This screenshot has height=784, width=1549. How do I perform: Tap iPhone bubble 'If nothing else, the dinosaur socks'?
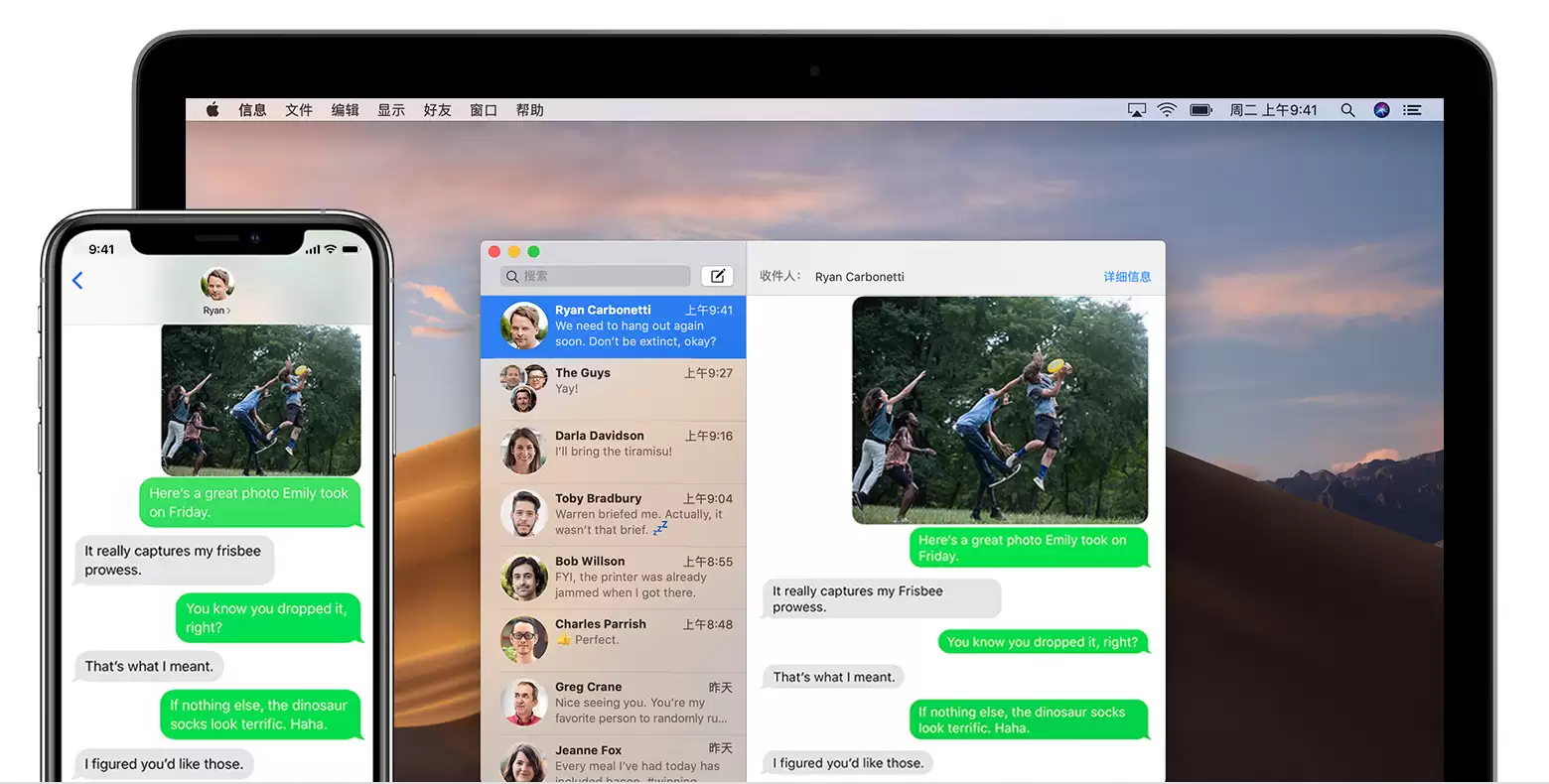(x=260, y=715)
